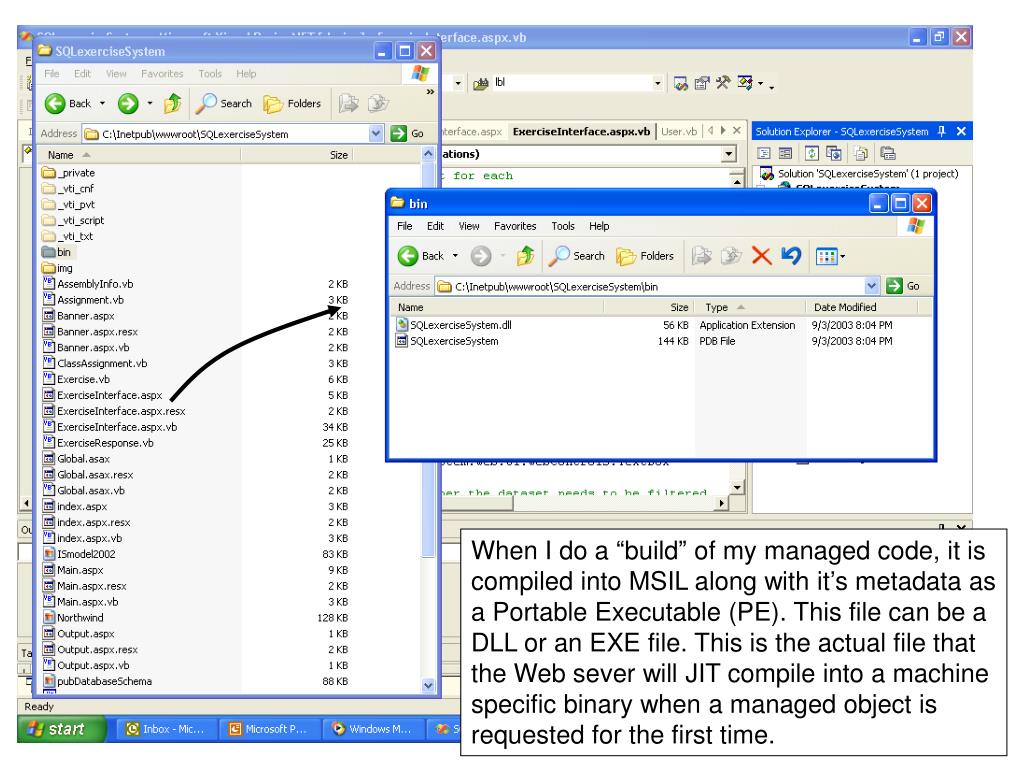Select the AssemblyInfo.vb file
Viewport: 1024px width, 768px height.
pyautogui.click(x=88, y=283)
